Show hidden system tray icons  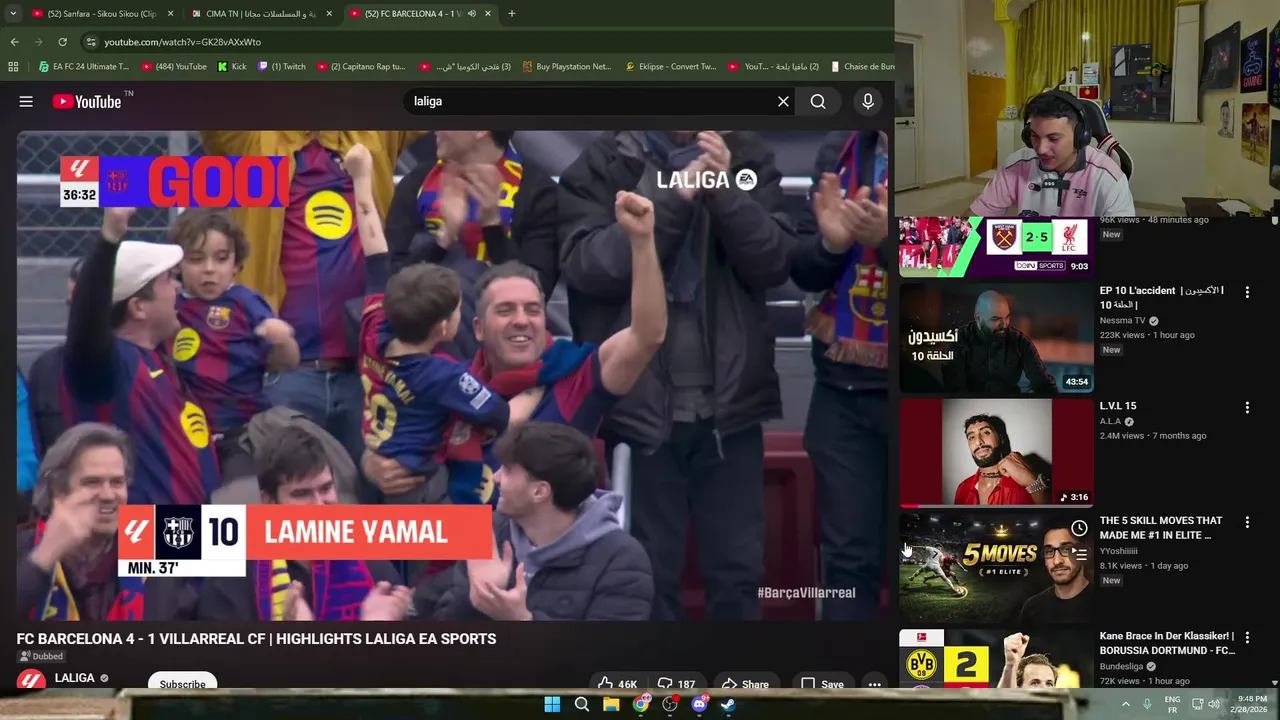coord(1125,704)
